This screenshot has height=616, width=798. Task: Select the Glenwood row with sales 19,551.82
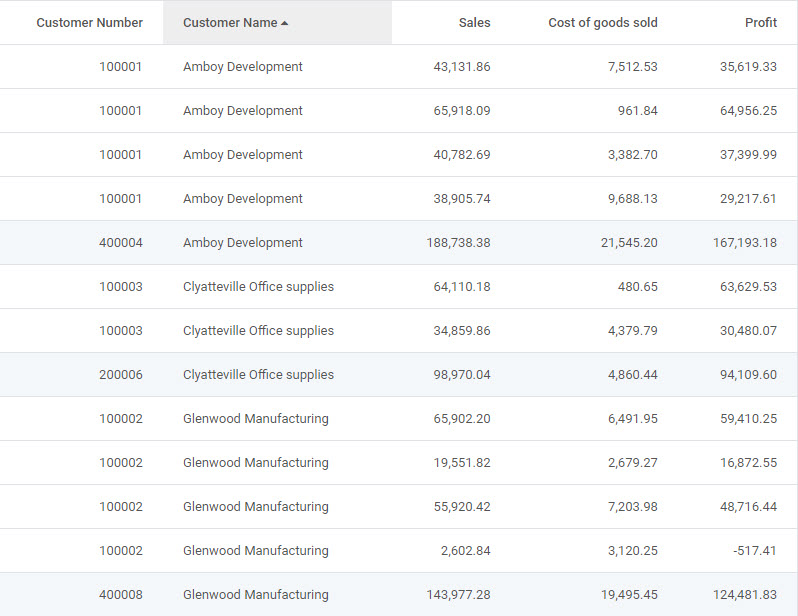pyautogui.click(x=398, y=462)
